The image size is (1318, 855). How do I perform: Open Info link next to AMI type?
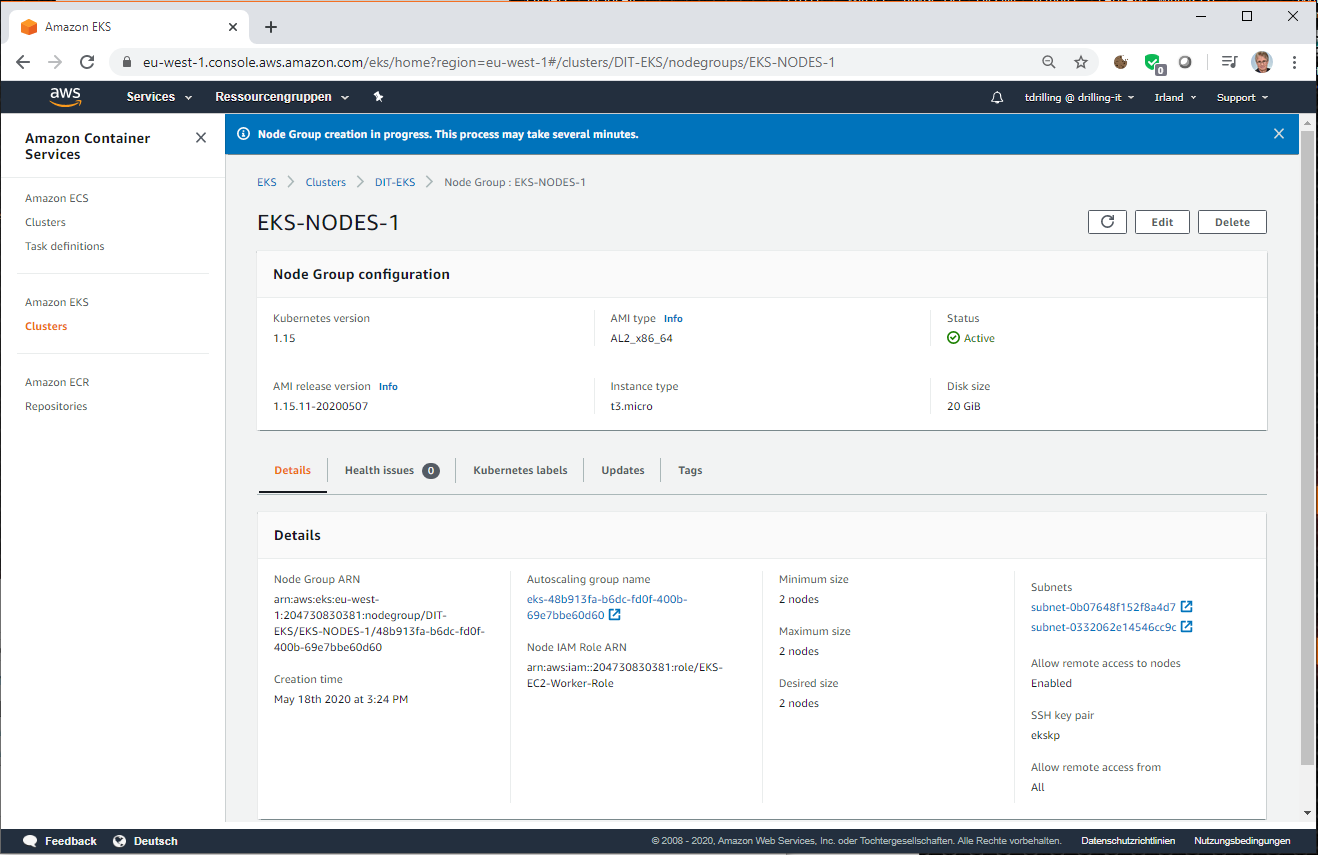tap(673, 318)
